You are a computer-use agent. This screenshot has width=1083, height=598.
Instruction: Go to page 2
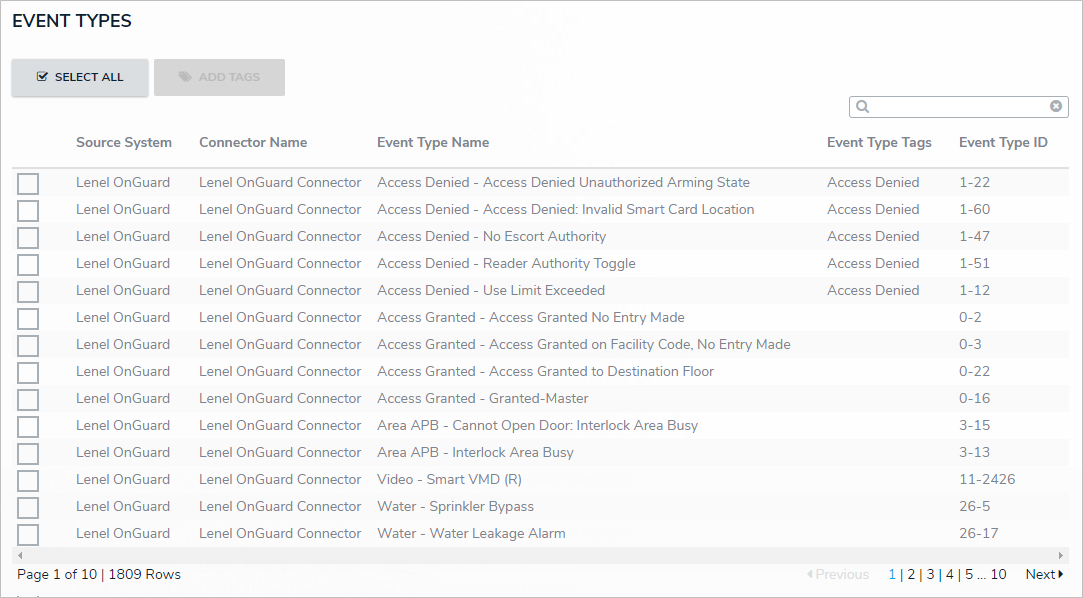(x=911, y=574)
